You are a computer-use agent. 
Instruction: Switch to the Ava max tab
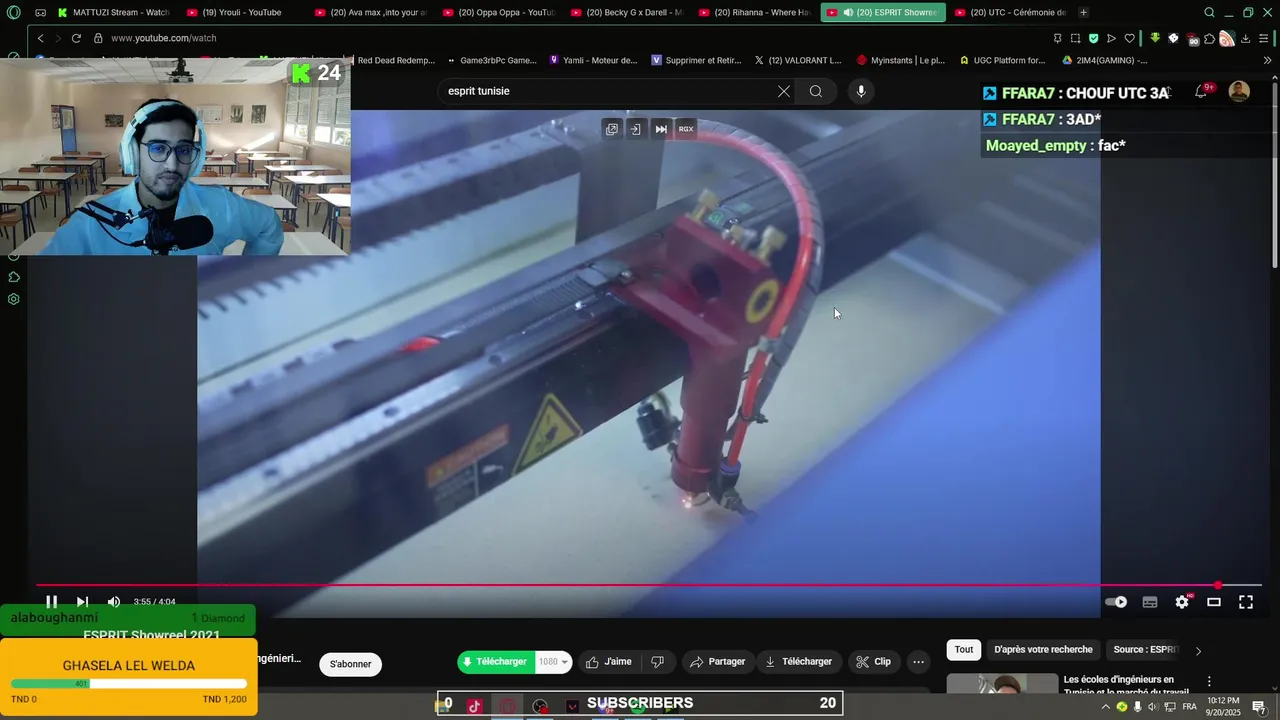[369, 13]
